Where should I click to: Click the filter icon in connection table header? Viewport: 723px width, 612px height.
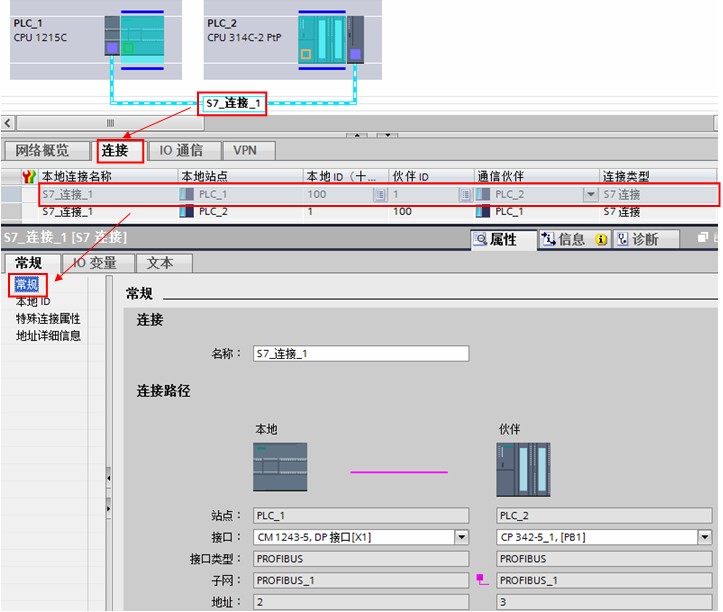point(29,176)
